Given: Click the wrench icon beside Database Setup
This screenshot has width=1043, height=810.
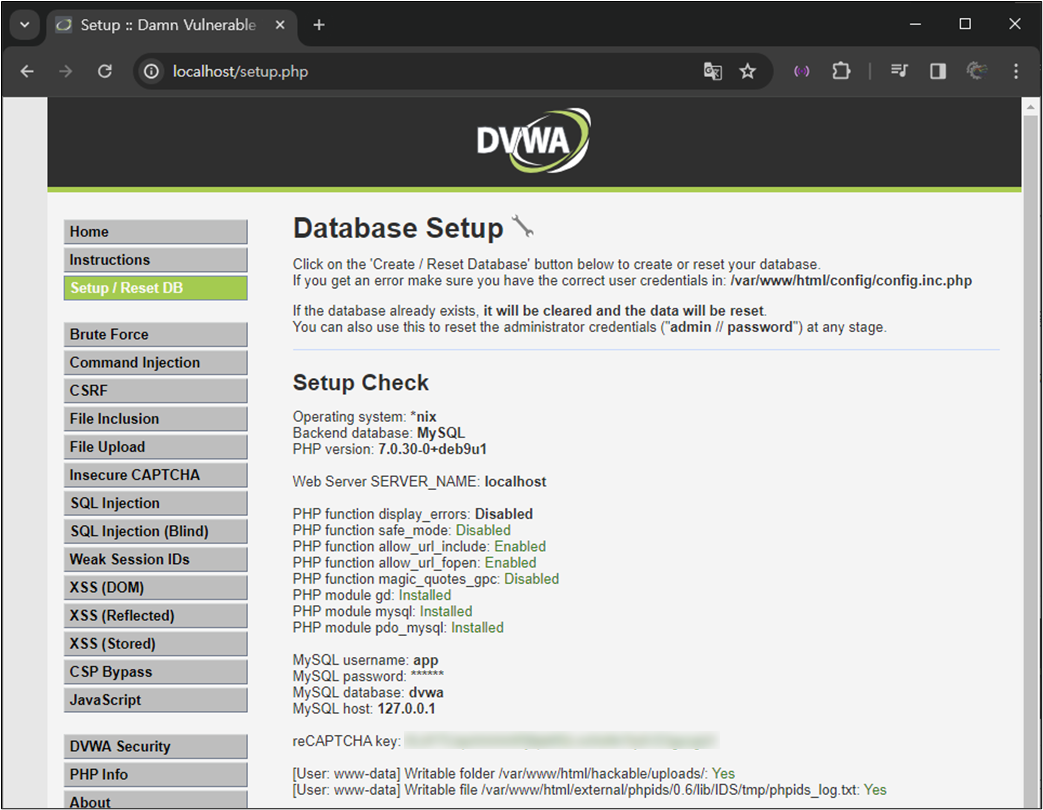Looking at the screenshot, I should click(x=523, y=227).
